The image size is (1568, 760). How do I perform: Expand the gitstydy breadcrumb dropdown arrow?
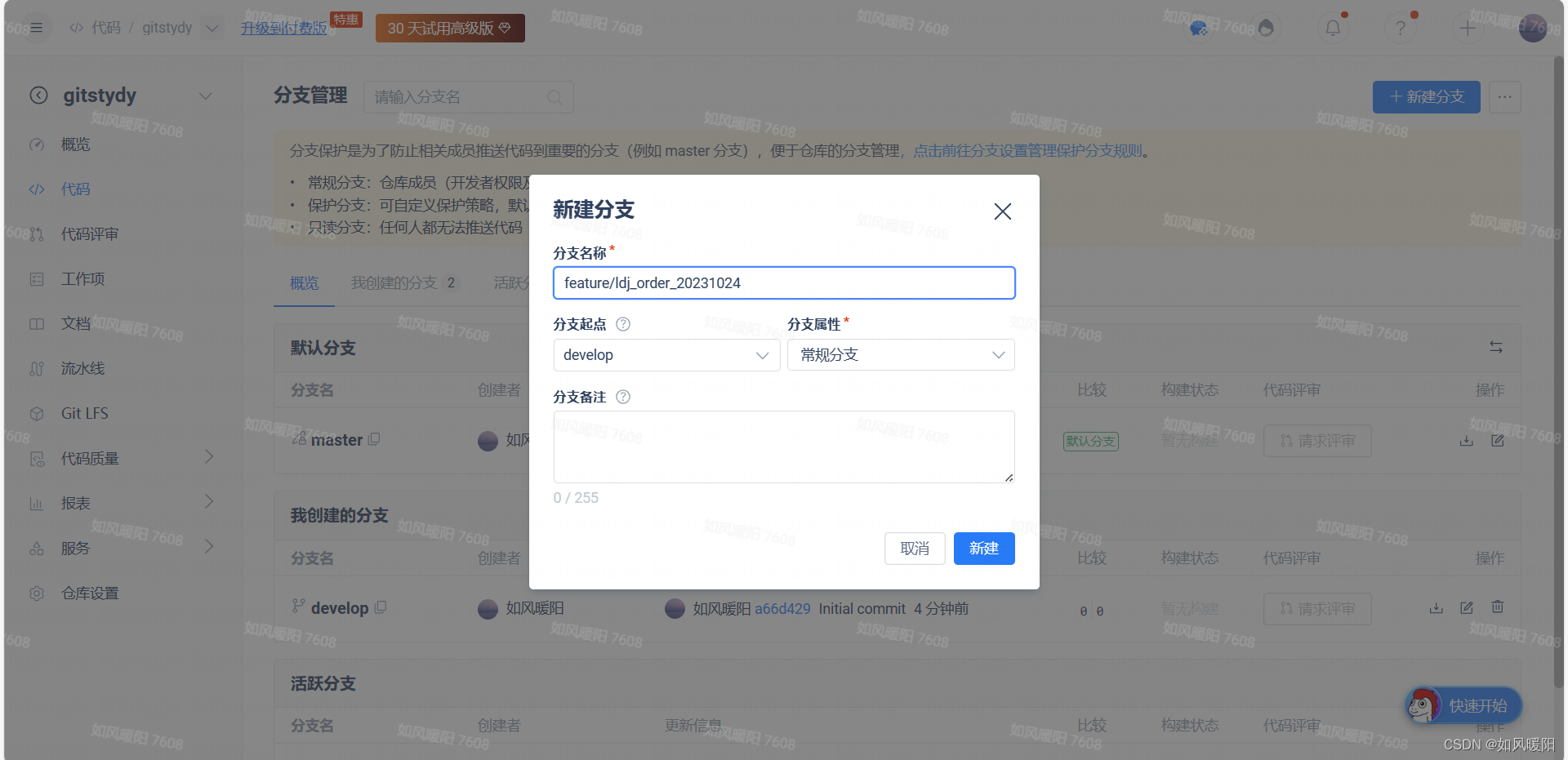point(212,28)
